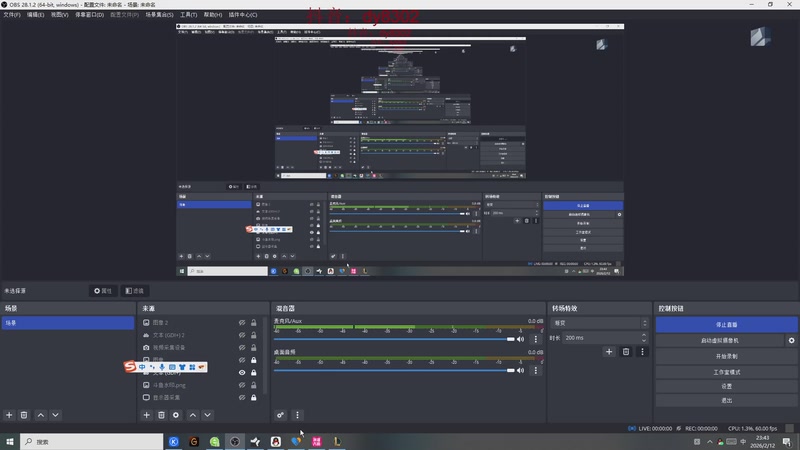Viewport: 800px width, 450px height.
Task: Click the 属性 button above the scenes panel
Action: coord(103,291)
